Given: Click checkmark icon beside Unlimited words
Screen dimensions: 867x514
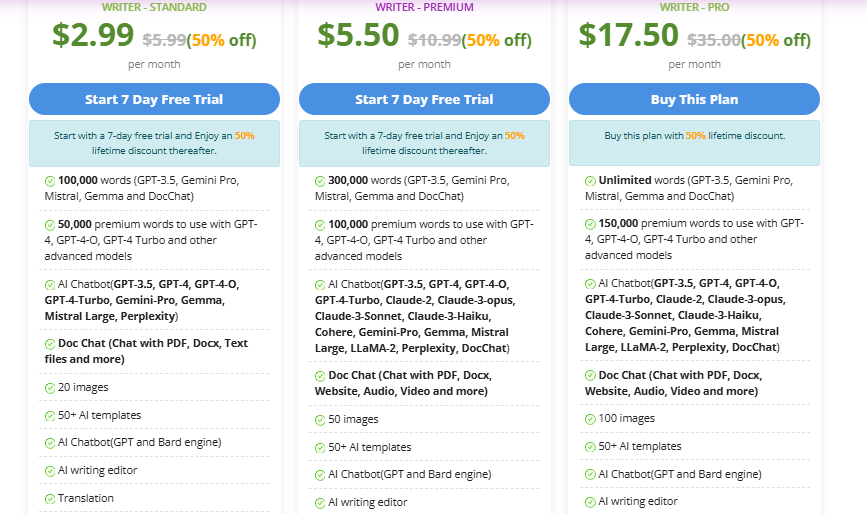Looking at the screenshot, I should 590,181.
